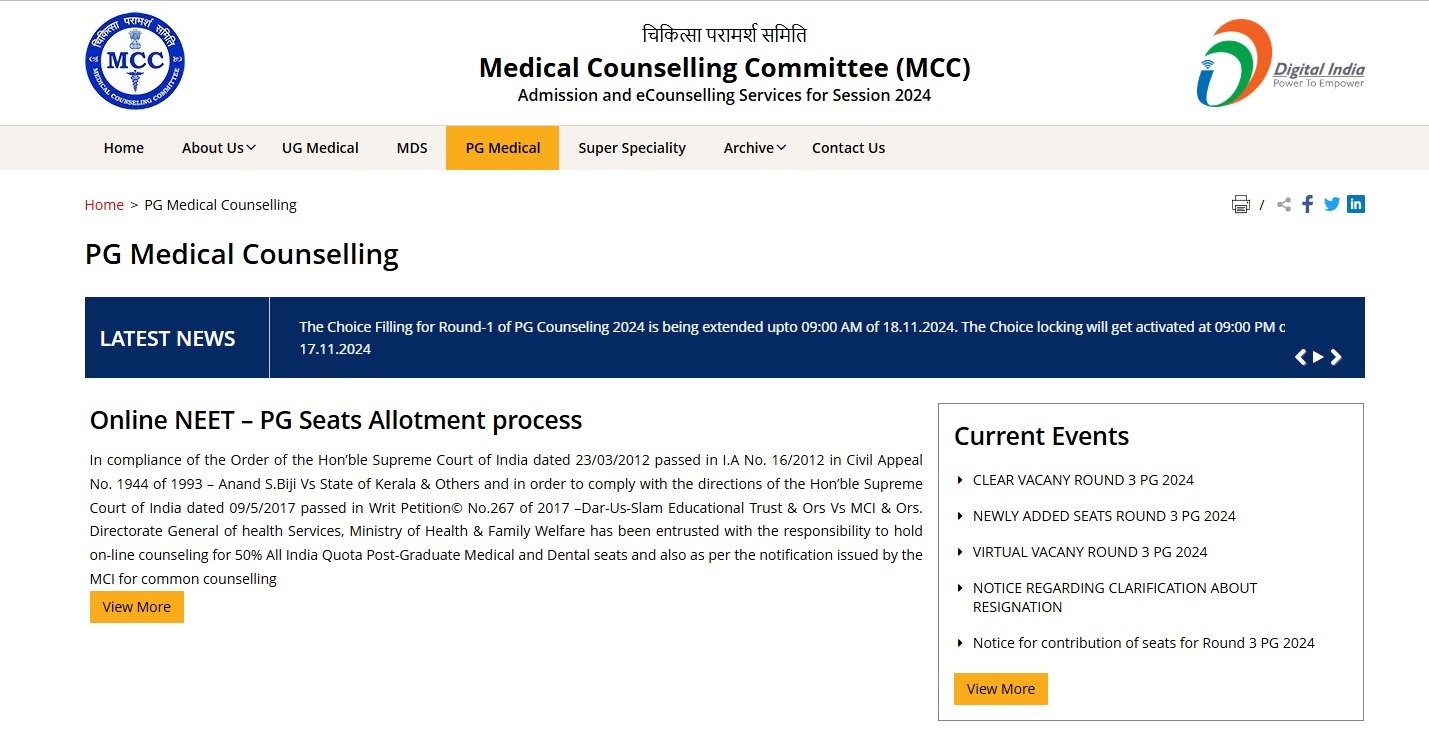
Task: Show previous latest news item
Action: pyautogui.click(x=1300, y=357)
